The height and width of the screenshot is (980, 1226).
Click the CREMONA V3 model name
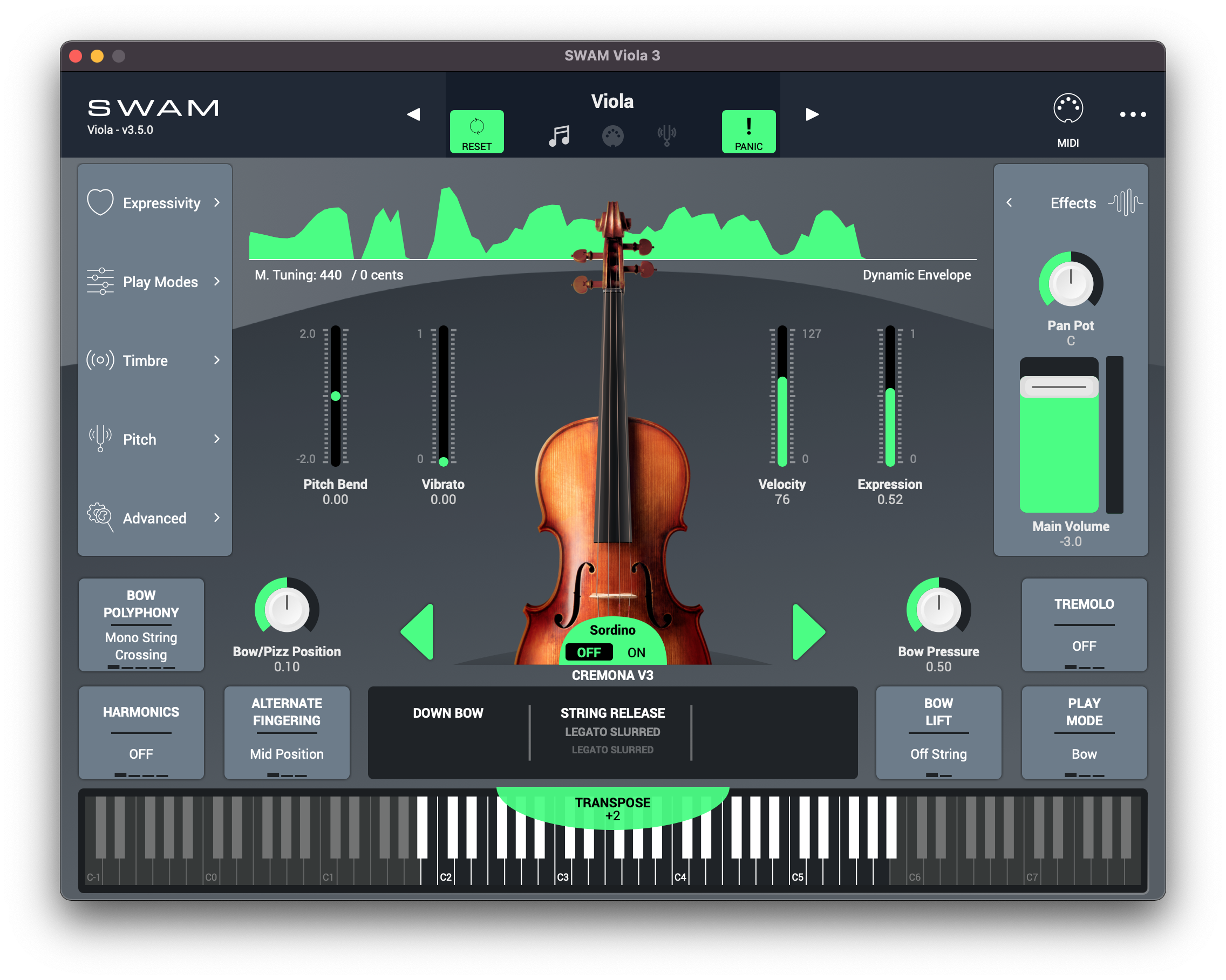(x=612, y=675)
